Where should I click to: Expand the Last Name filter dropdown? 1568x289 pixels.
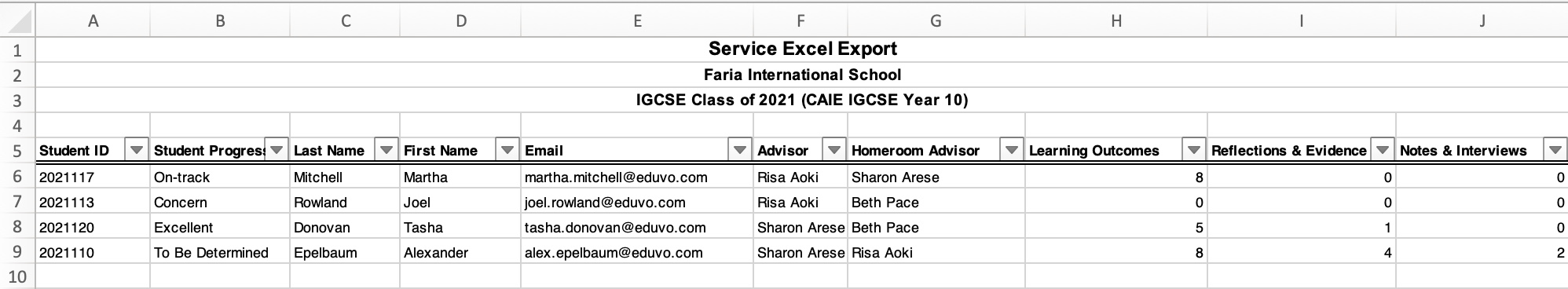click(x=387, y=150)
